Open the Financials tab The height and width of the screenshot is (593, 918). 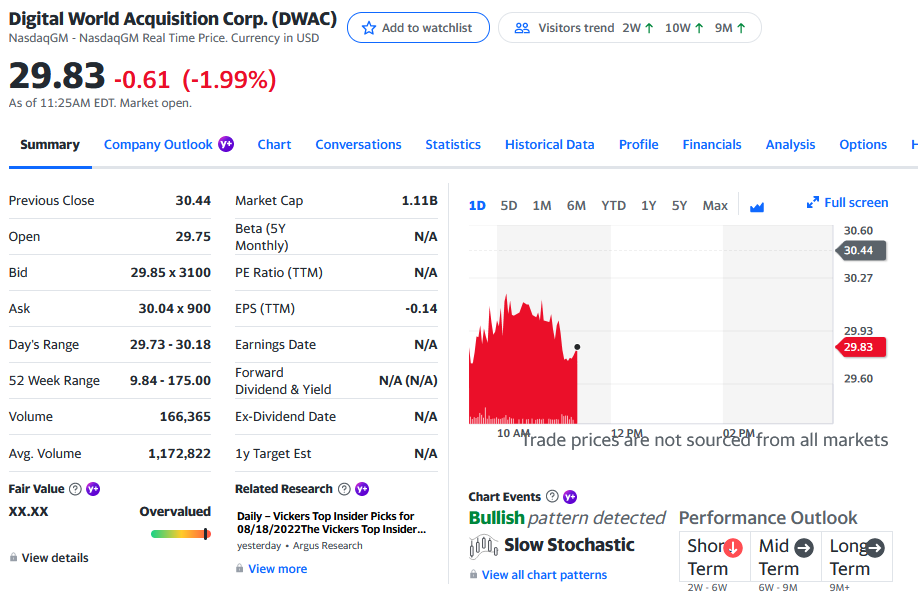tap(712, 145)
